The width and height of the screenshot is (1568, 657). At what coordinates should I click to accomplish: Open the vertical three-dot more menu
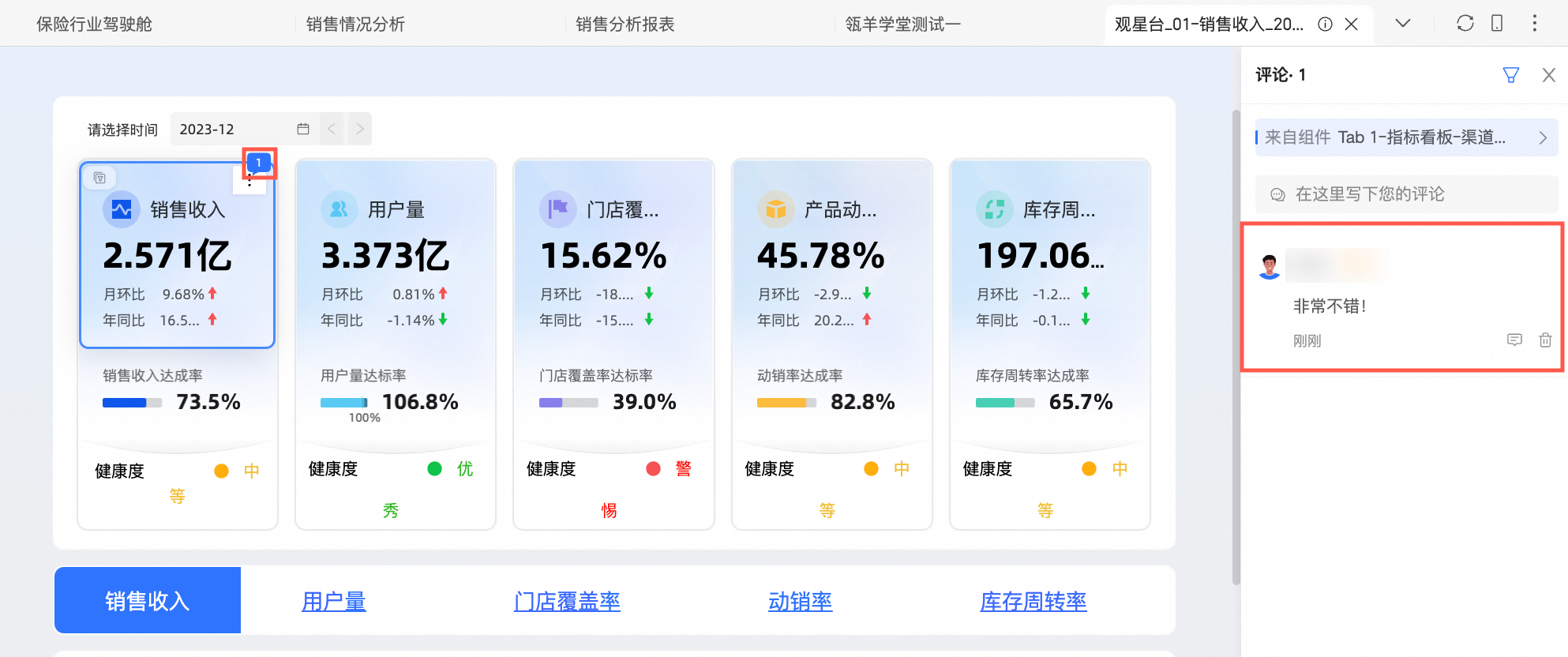pos(1535,24)
